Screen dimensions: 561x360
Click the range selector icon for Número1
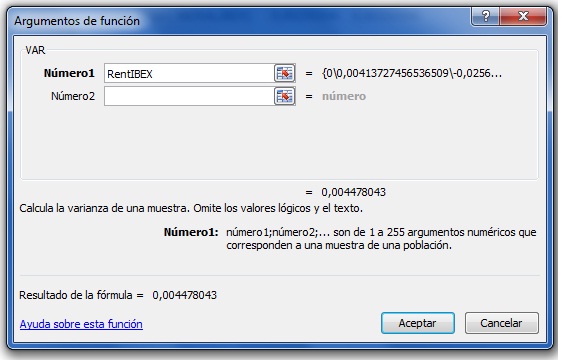pos(285,73)
